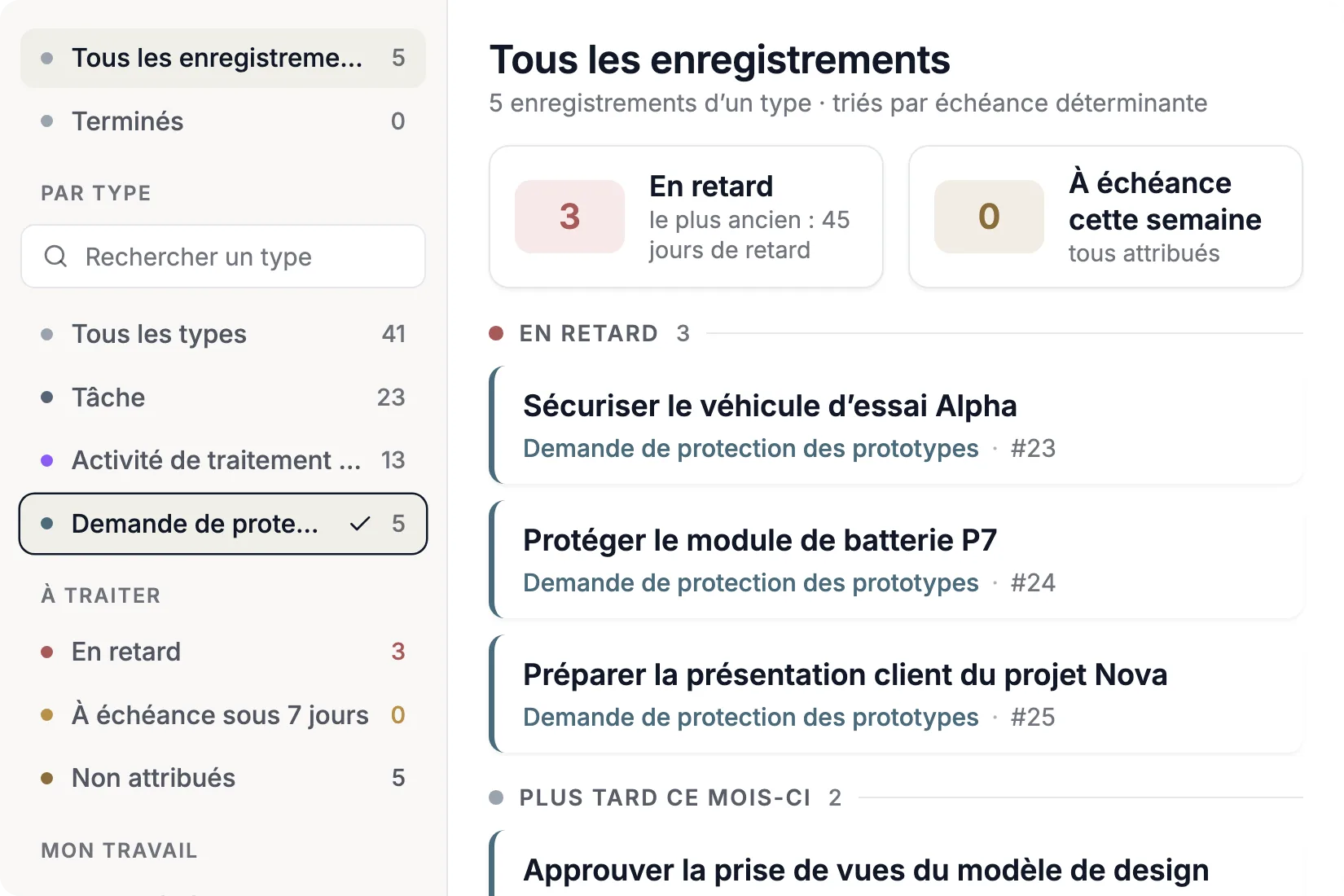
Task: Click type link on record #23
Action: [x=750, y=449]
